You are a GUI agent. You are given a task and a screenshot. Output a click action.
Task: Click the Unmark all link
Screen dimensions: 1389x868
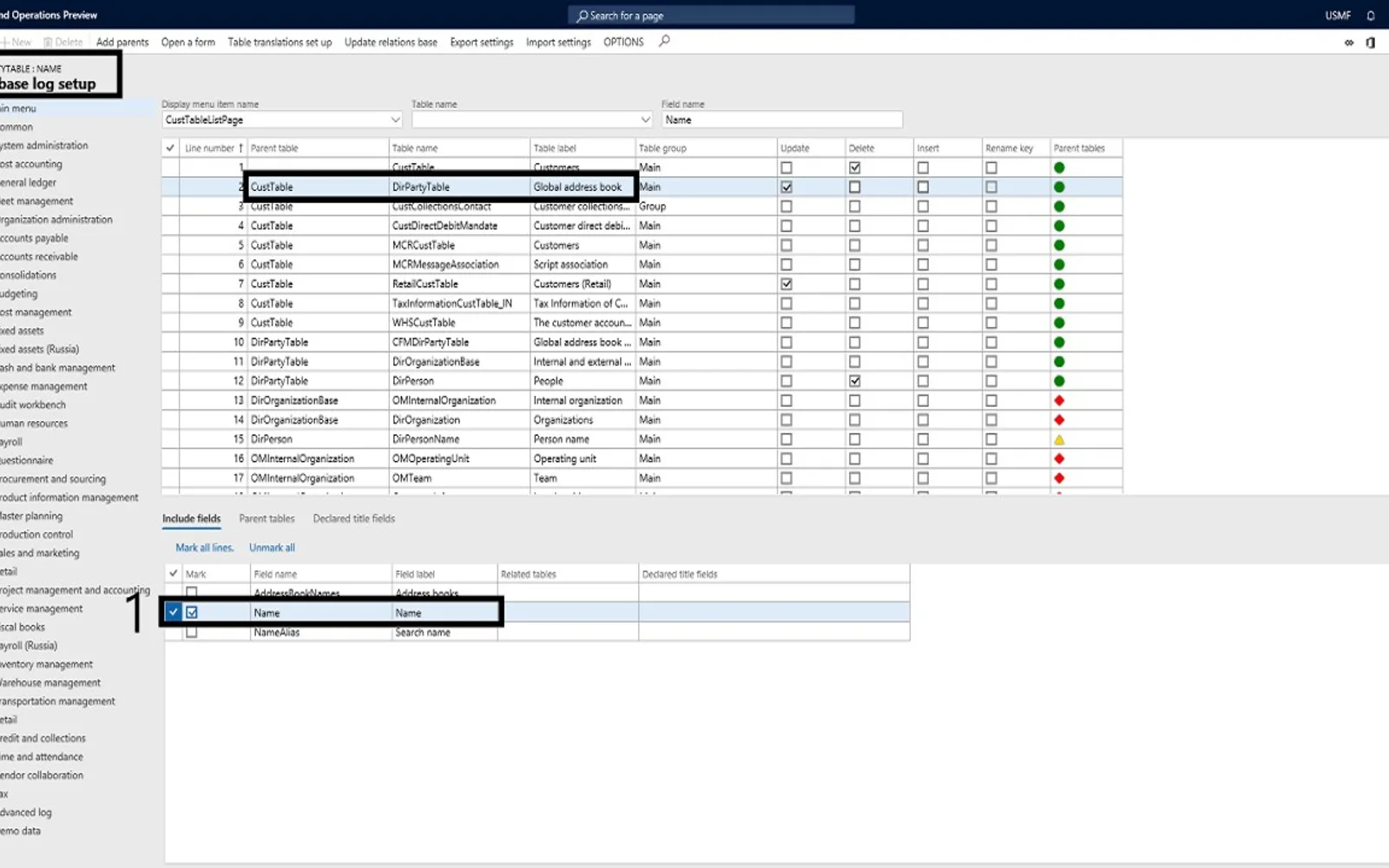click(x=272, y=548)
